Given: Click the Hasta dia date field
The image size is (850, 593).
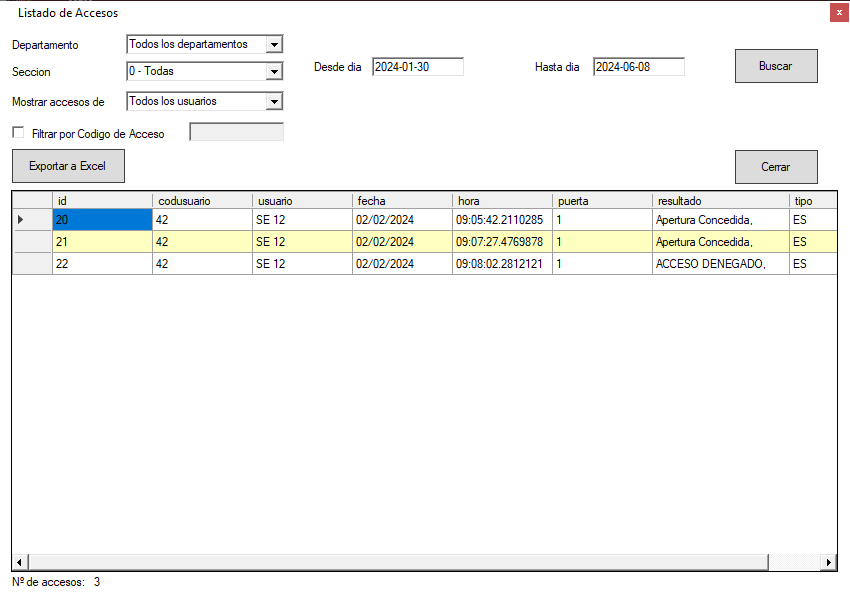Looking at the screenshot, I should pyautogui.click(x=639, y=67).
